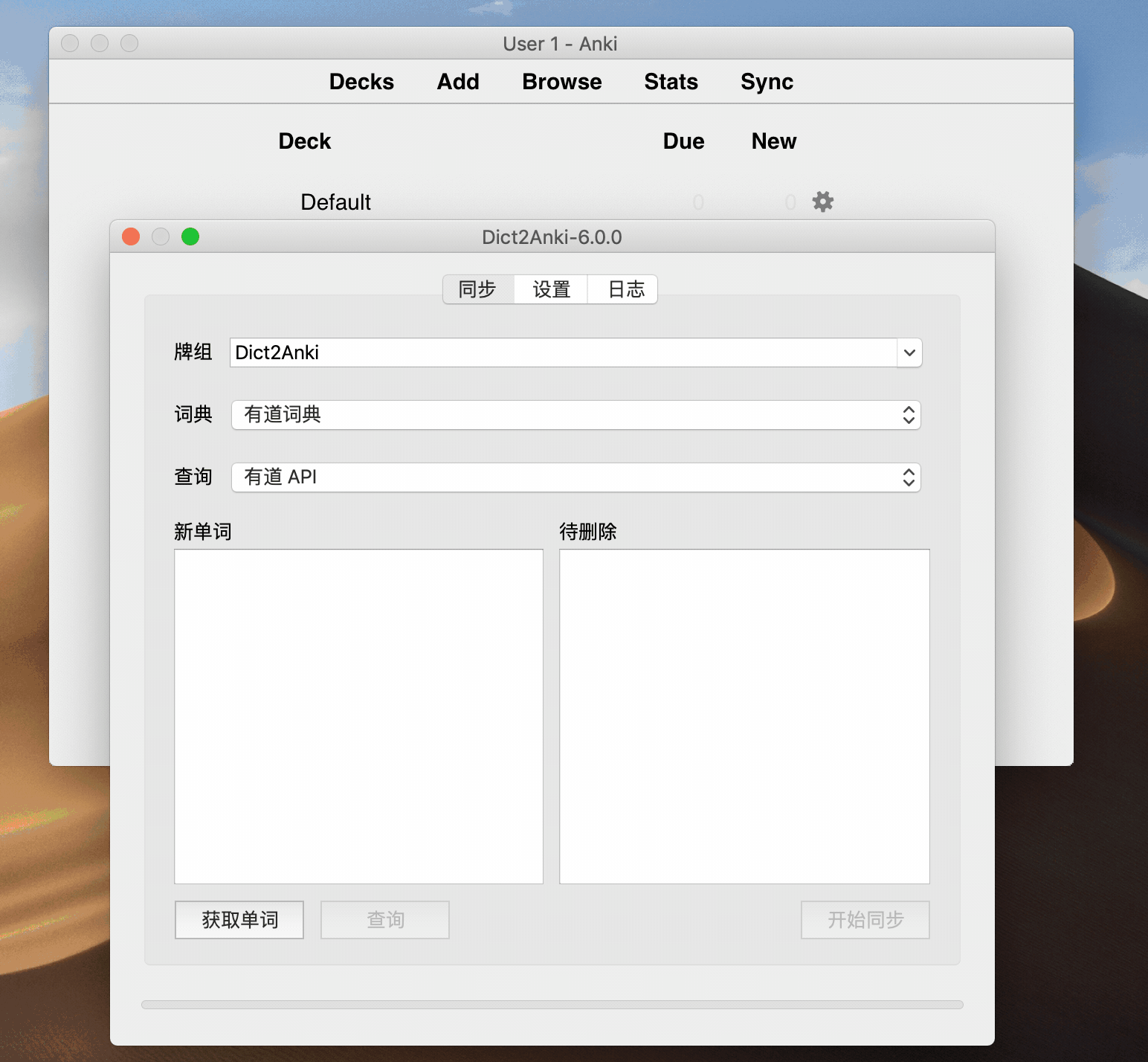Expand the 牌组 deck dropdown arrow
The image size is (1148, 1062).
(909, 353)
